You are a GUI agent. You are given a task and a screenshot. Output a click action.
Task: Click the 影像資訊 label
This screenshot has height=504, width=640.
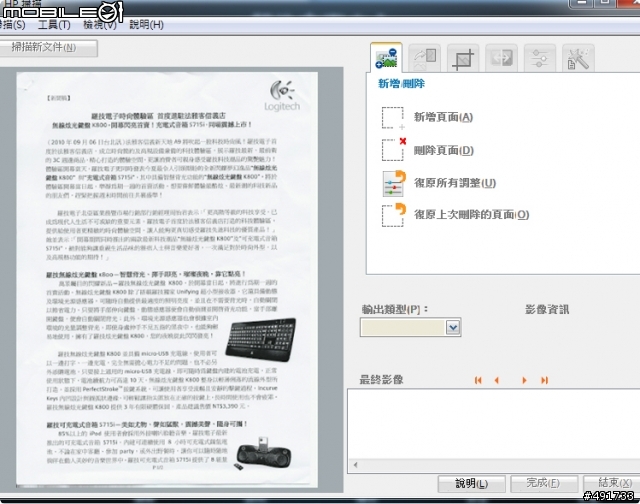pos(547,309)
